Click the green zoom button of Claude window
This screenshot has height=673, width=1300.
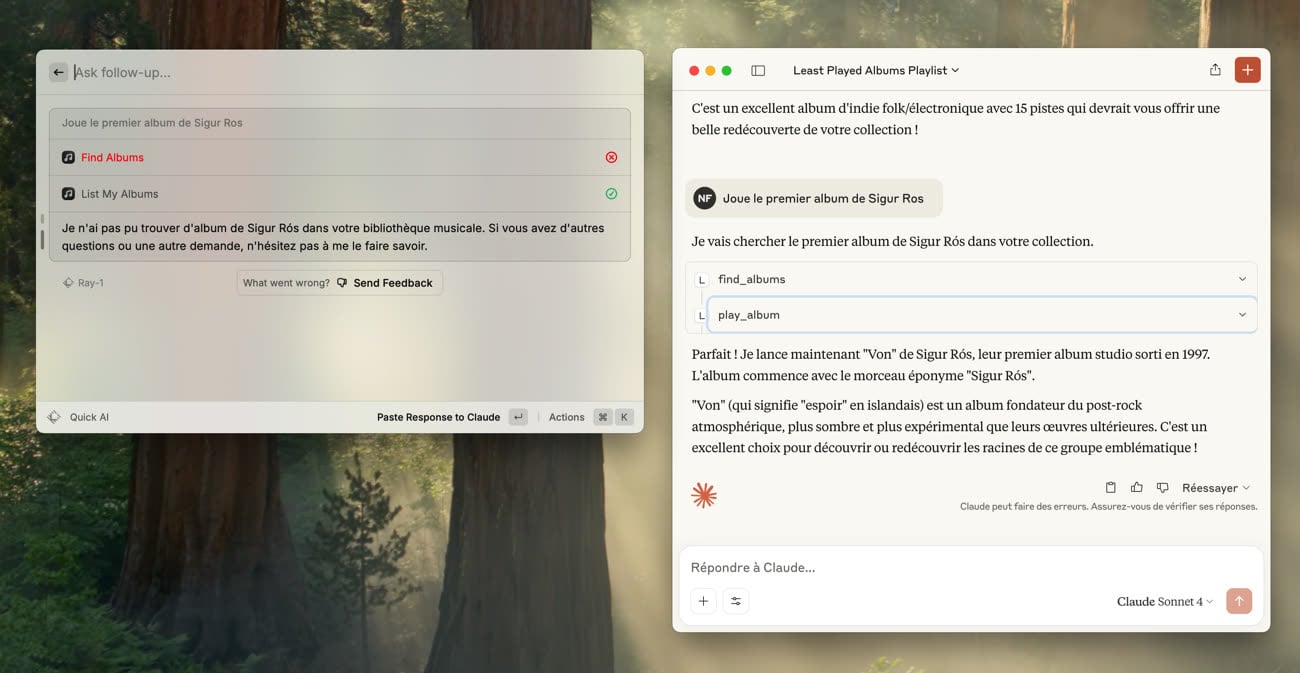pyautogui.click(x=726, y=71)
